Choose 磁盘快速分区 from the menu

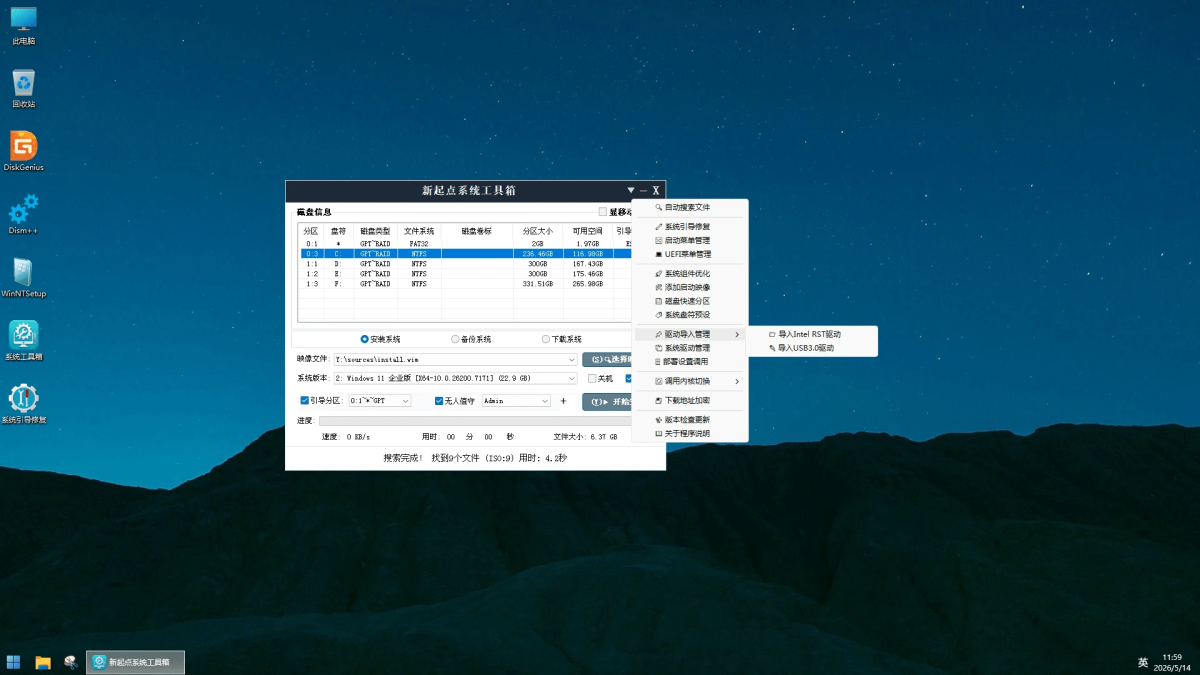(x=690, y=301)
